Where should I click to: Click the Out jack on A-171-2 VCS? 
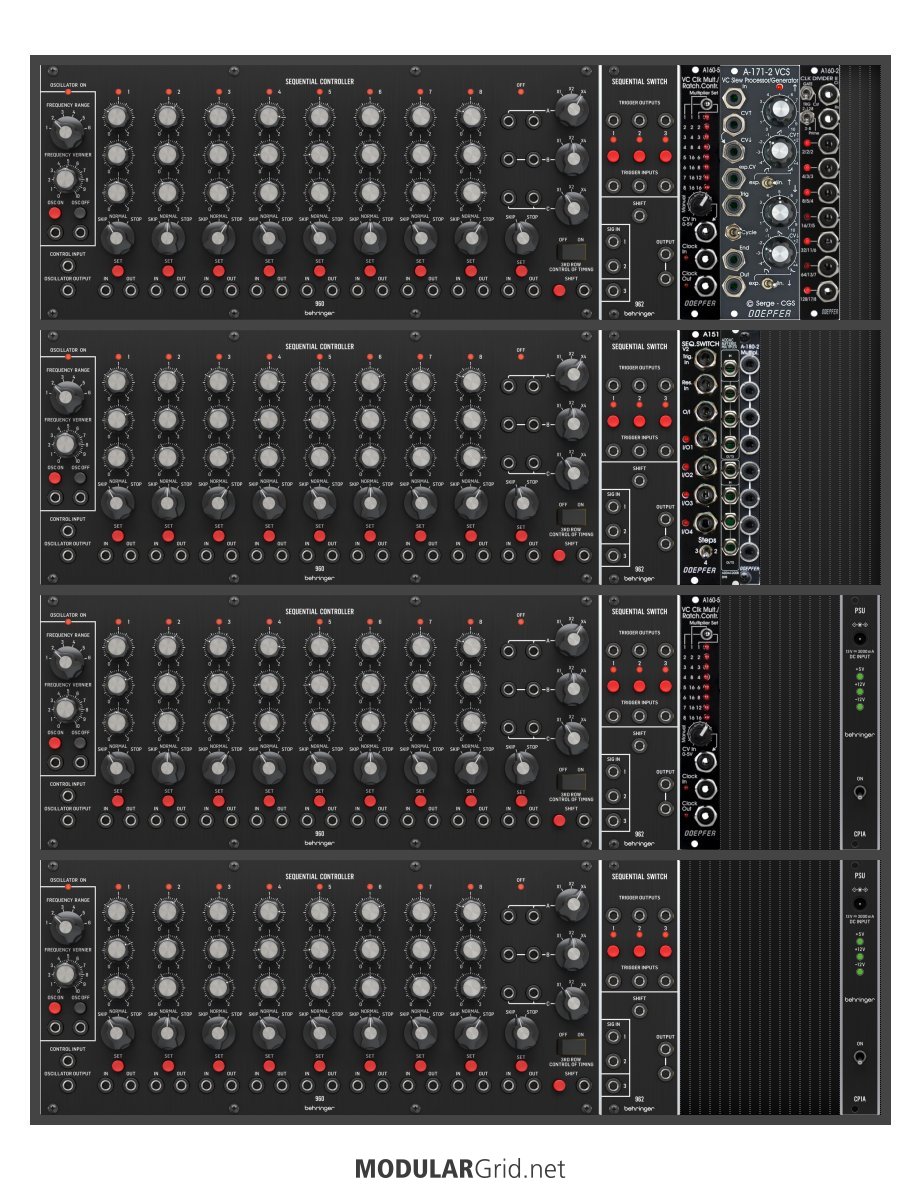coord(733,286)
